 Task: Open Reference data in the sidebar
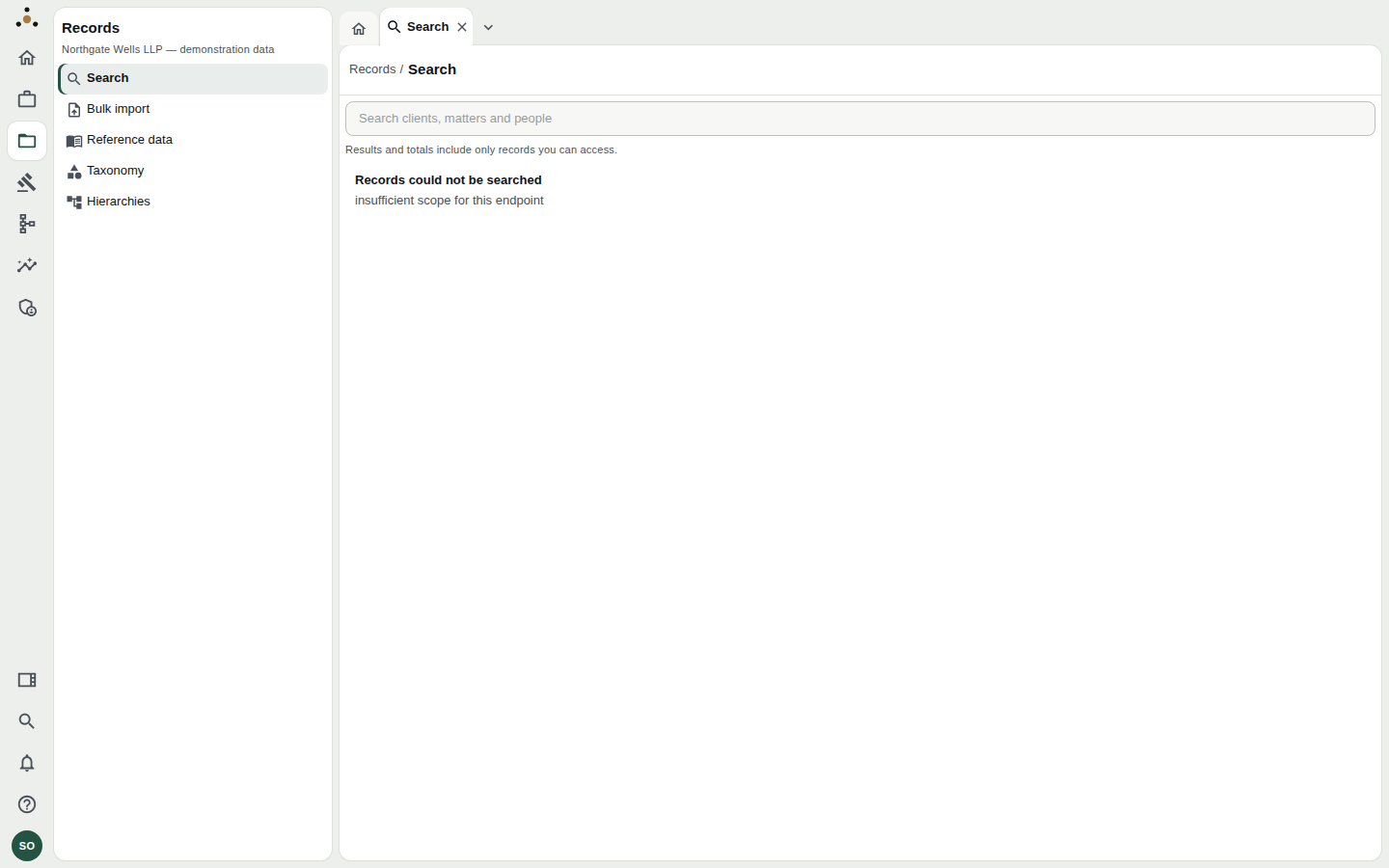point(193,141)
